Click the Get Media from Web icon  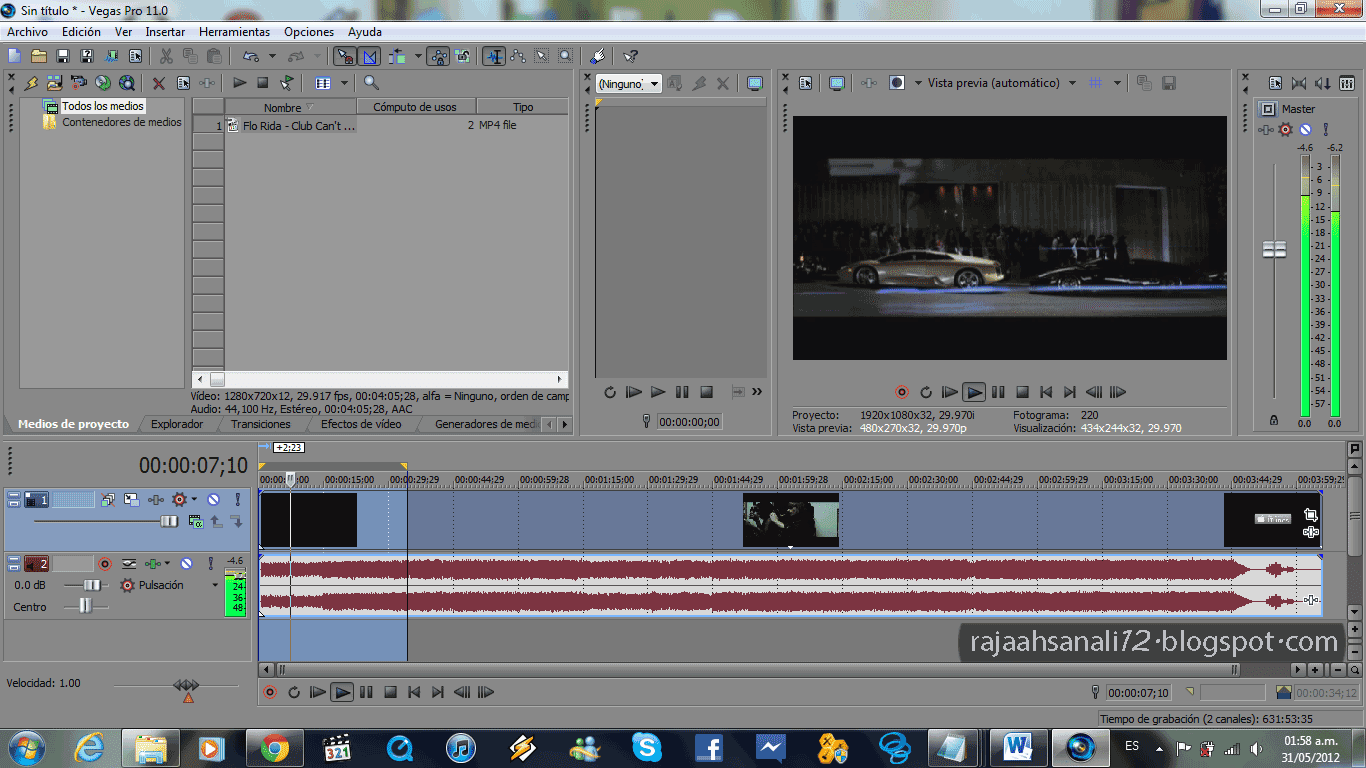127,83
